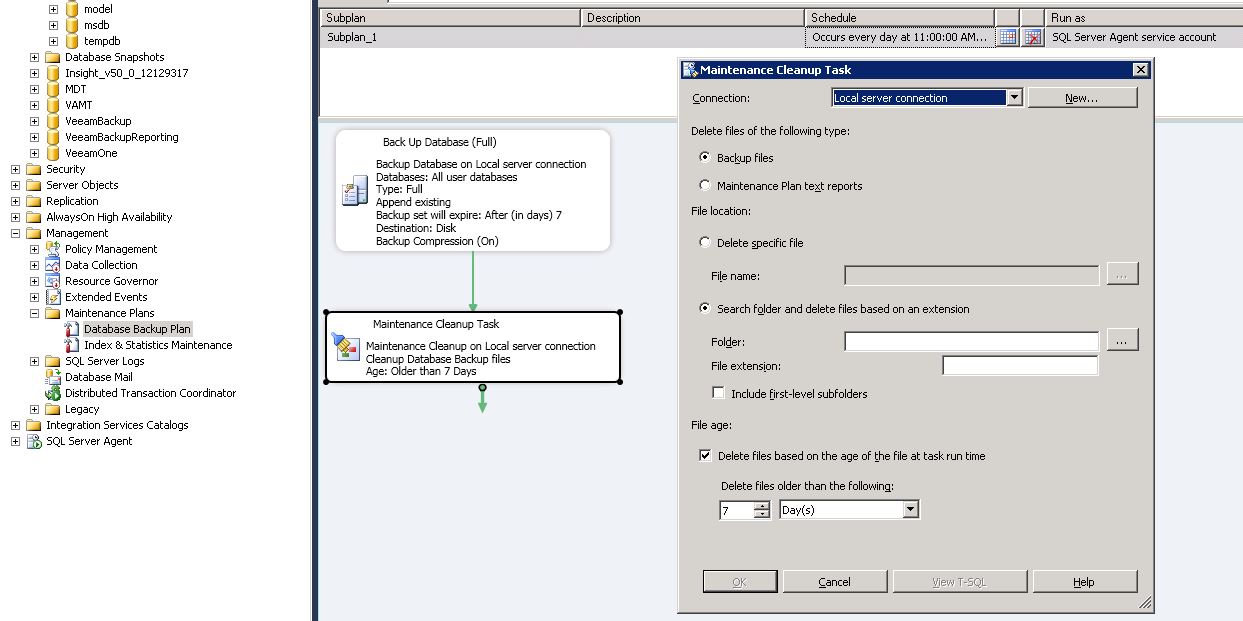
Task: Click the Insight_v50_0_12129317 database icon
Action: point(53,73)
